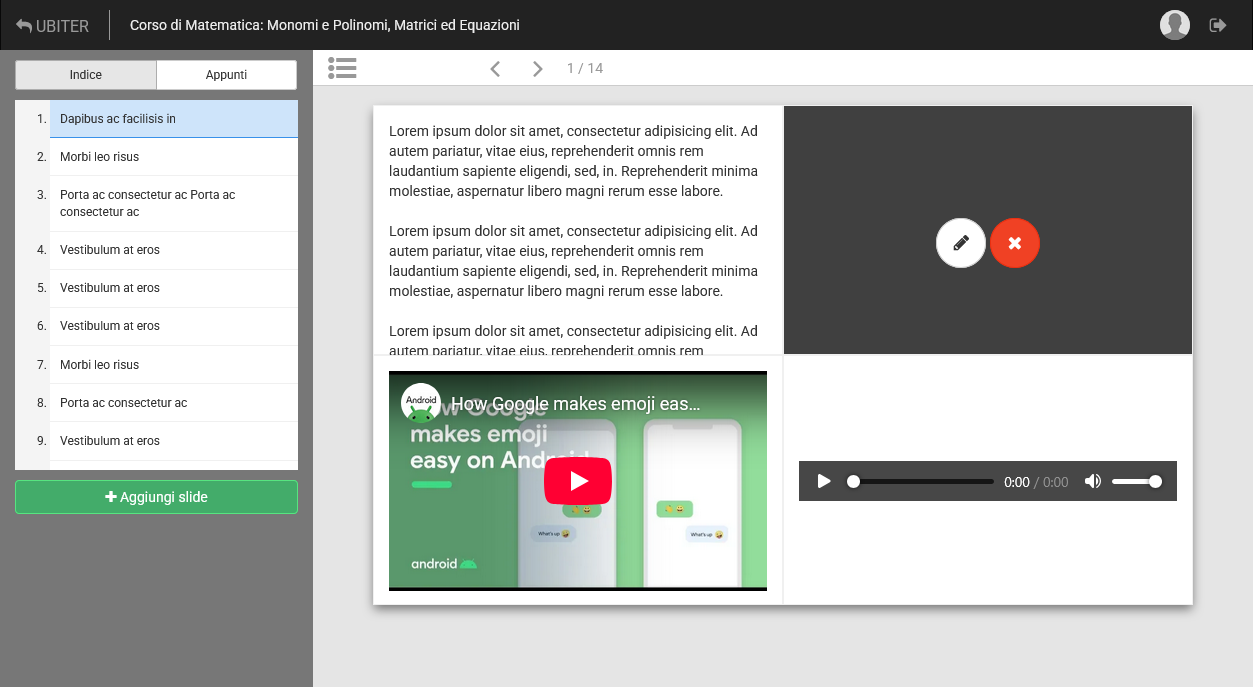Remove the dark media block with X
Screen dimensions: 1253x687
(x=1015, y=243)
